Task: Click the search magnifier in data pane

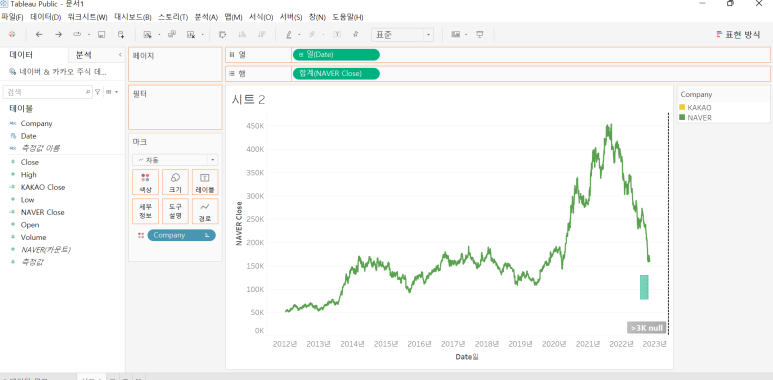Action: click(88, 92)
